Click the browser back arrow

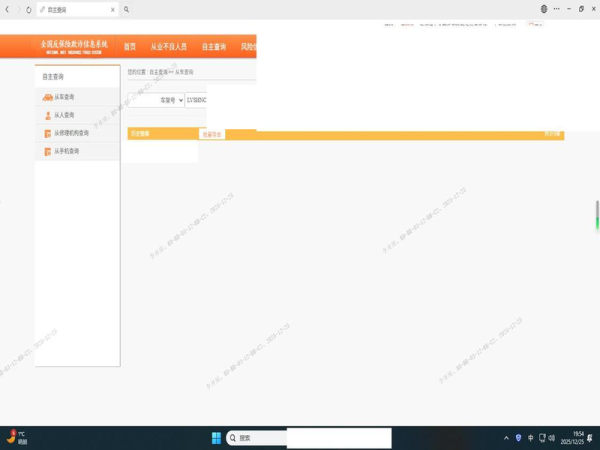click(x=8, y=10)
